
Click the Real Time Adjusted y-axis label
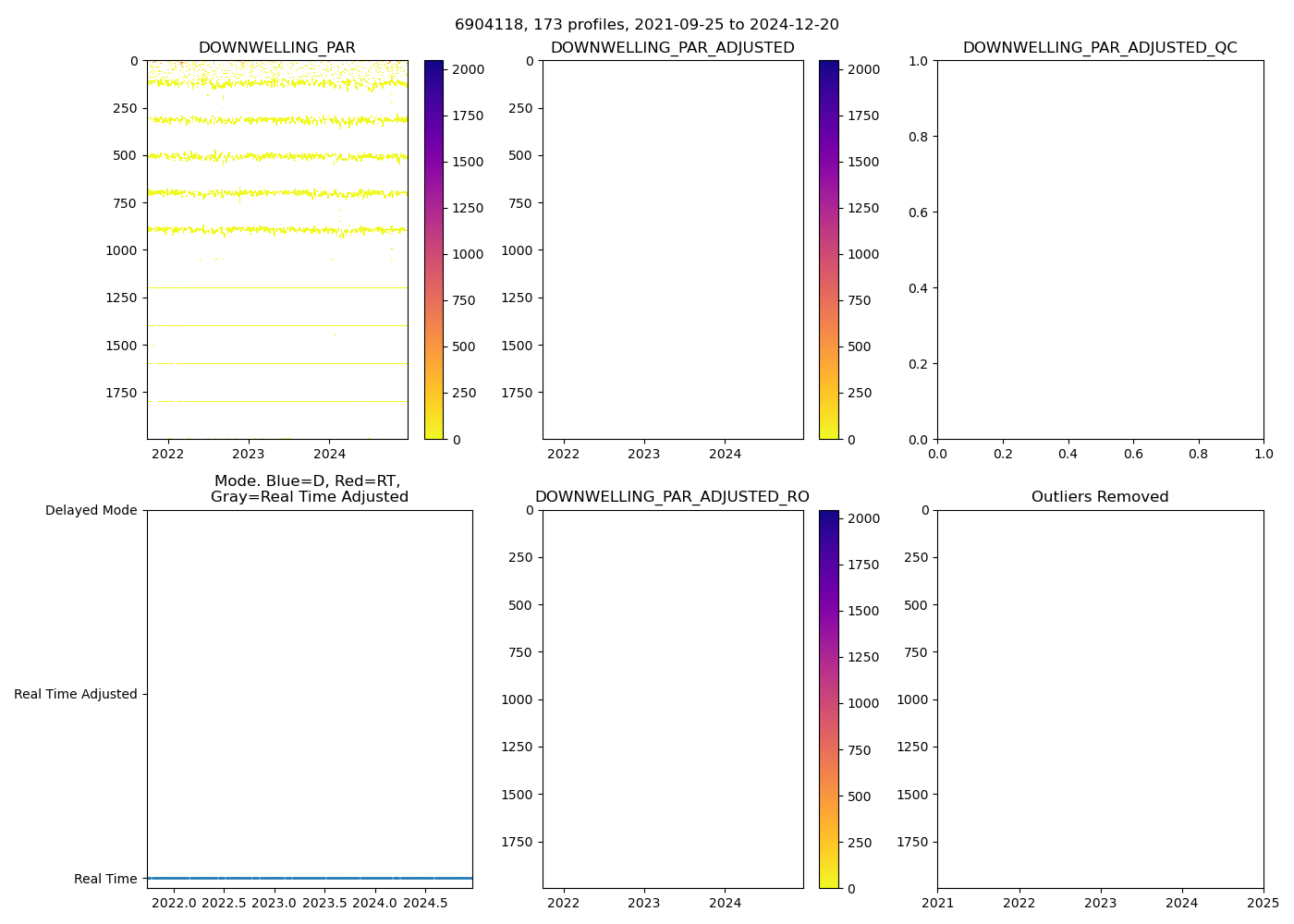(75, 694)
